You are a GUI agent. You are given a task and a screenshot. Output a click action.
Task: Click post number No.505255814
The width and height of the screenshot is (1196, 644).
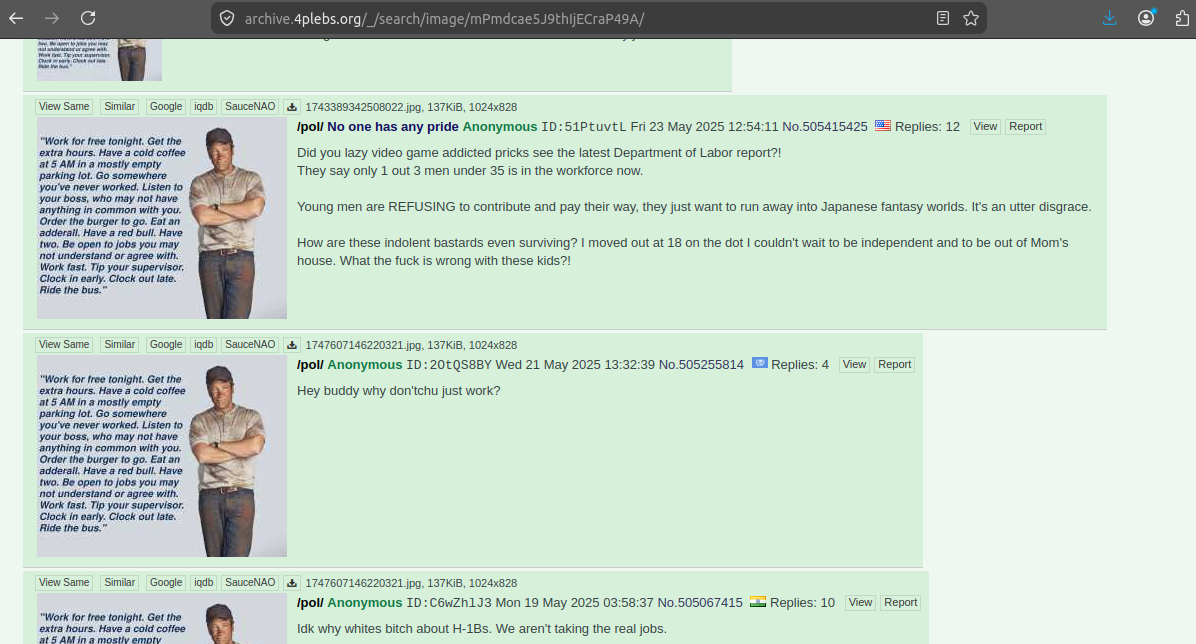pyautogui.click(x=701, y=365)
